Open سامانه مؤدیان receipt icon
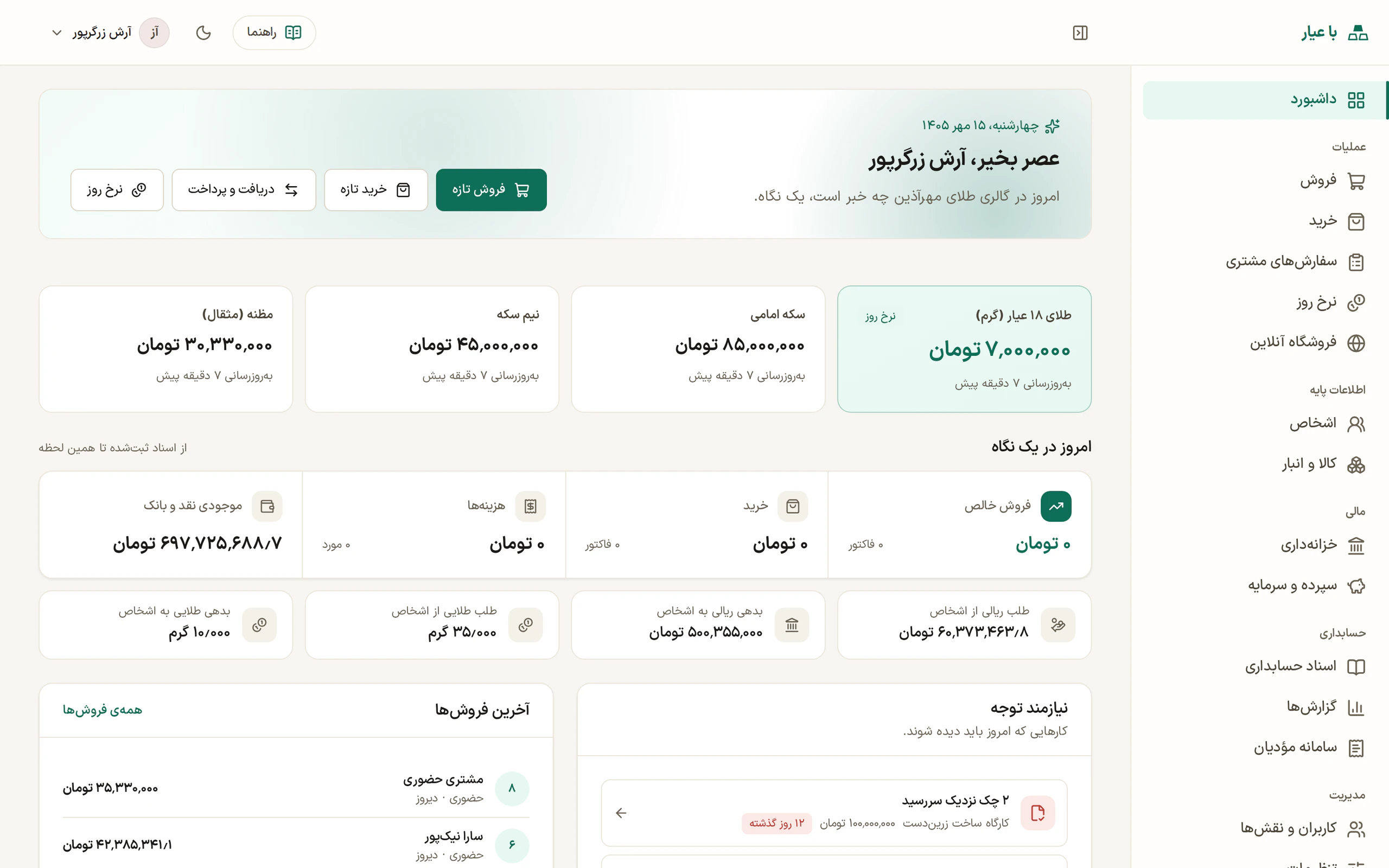The height and width of the screenshot is (868, 1389). (x=1356, y=748)
